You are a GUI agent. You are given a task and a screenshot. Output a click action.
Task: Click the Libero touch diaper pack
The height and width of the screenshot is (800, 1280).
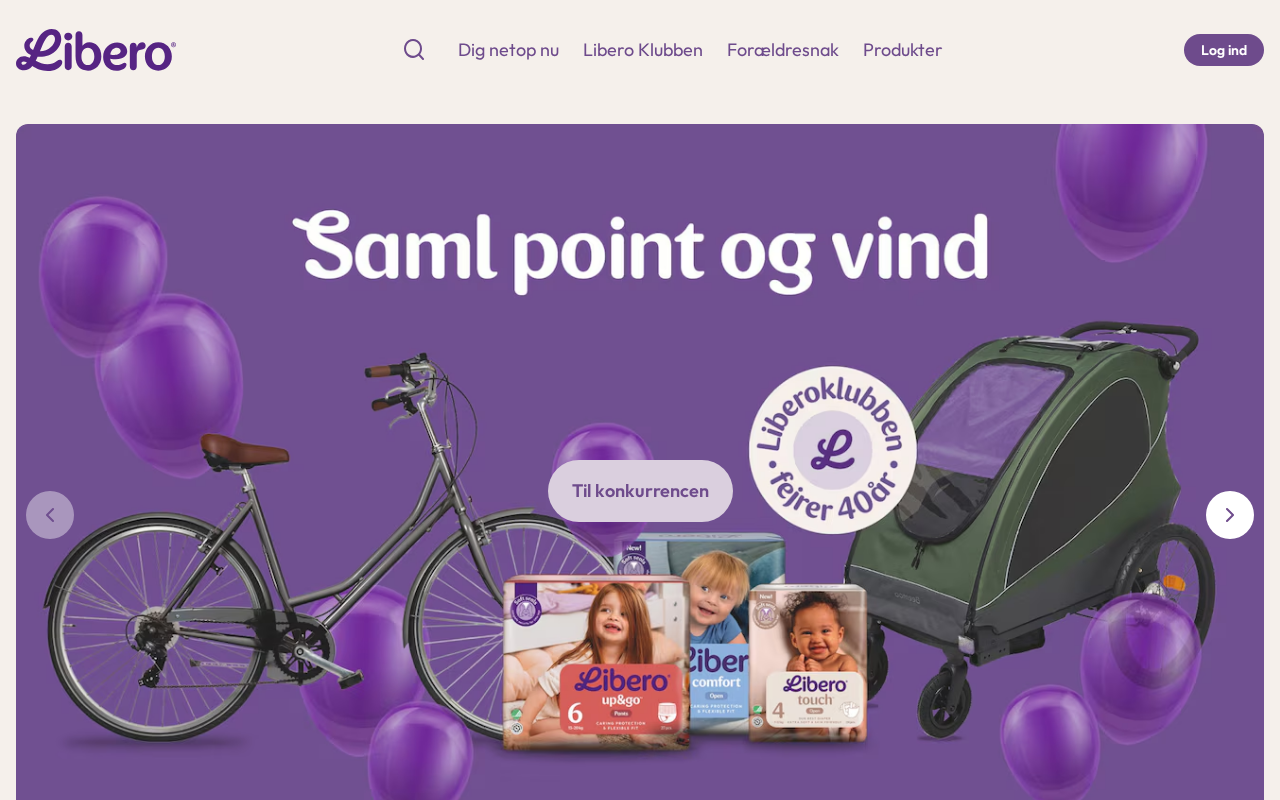point(808,664)
